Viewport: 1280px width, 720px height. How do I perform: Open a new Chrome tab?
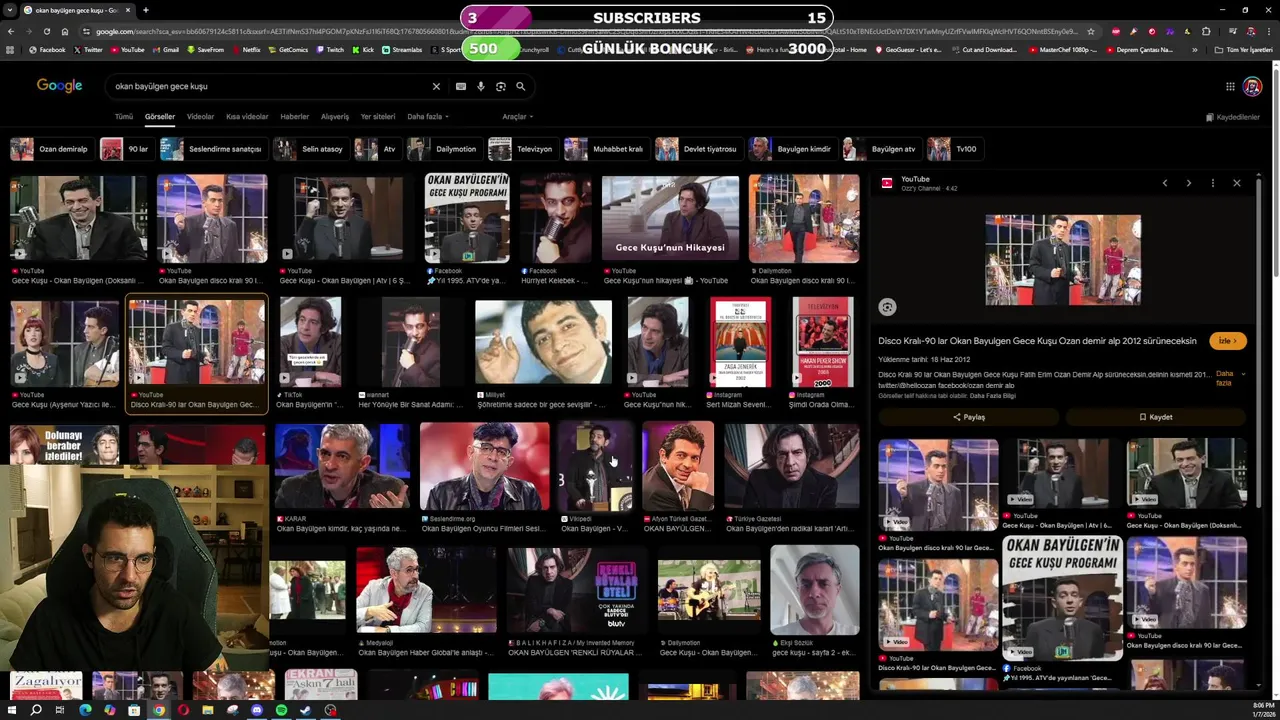click(x=146, y=10)
